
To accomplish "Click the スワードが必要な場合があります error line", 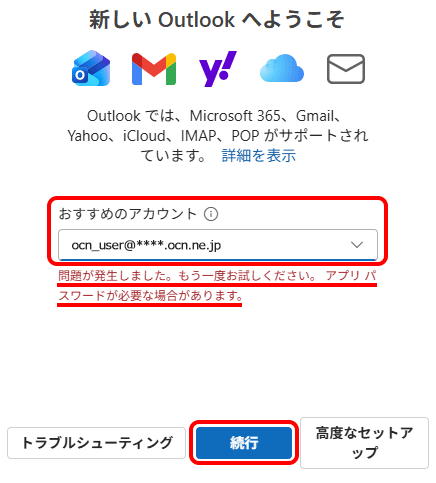I will pyautogui.click(x=150, y=295).
